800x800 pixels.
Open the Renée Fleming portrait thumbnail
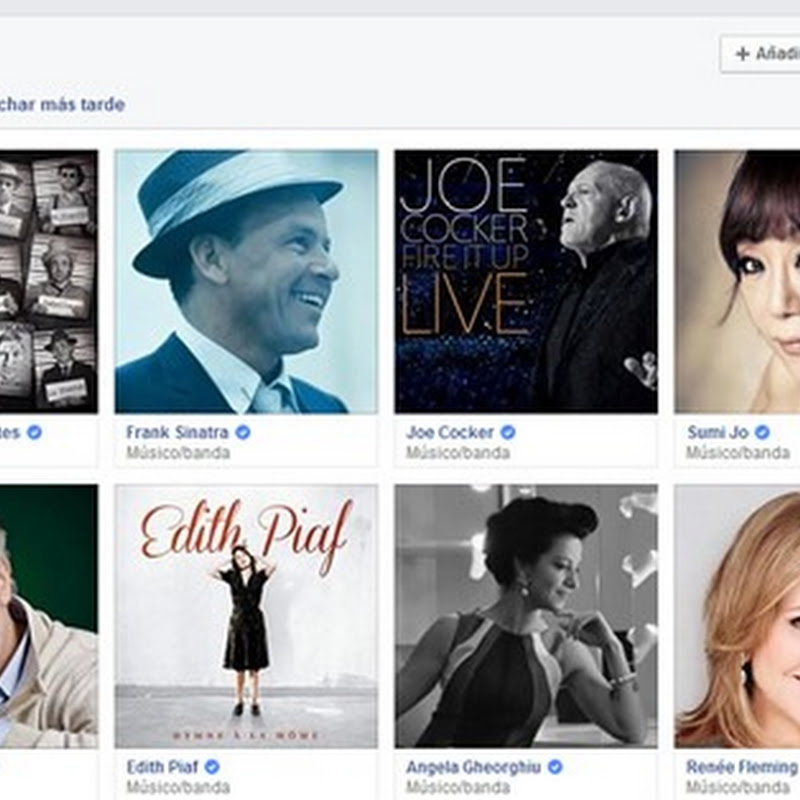[x=737, y=616]
